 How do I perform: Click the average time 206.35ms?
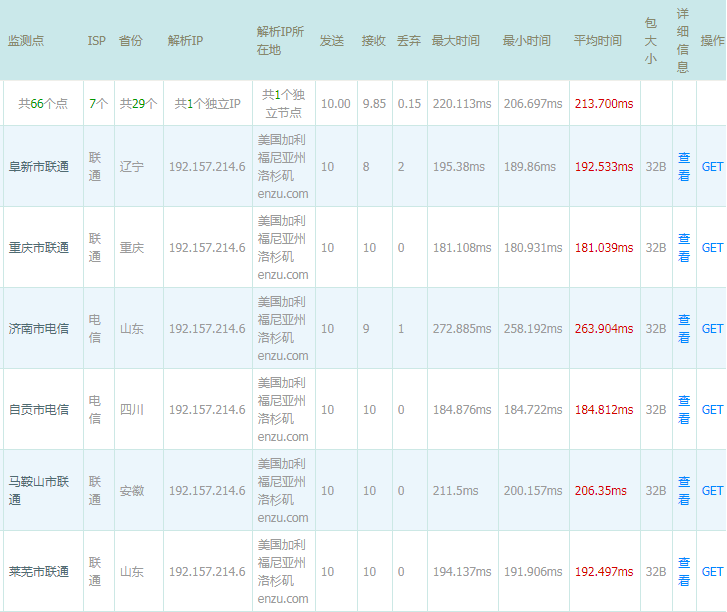tap(601, 491)
